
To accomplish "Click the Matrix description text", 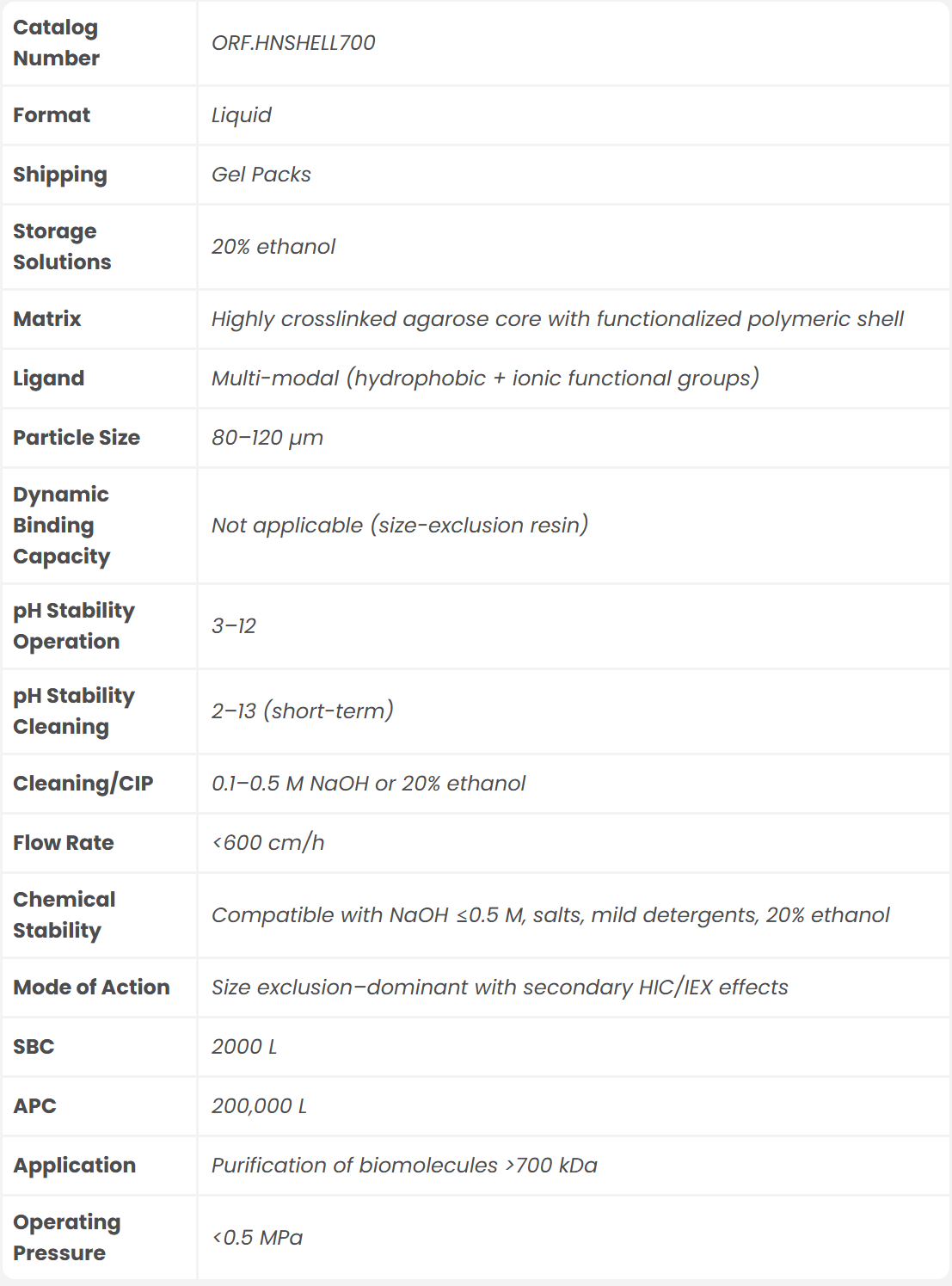I will pyautogui.click(x=557, y=319).
